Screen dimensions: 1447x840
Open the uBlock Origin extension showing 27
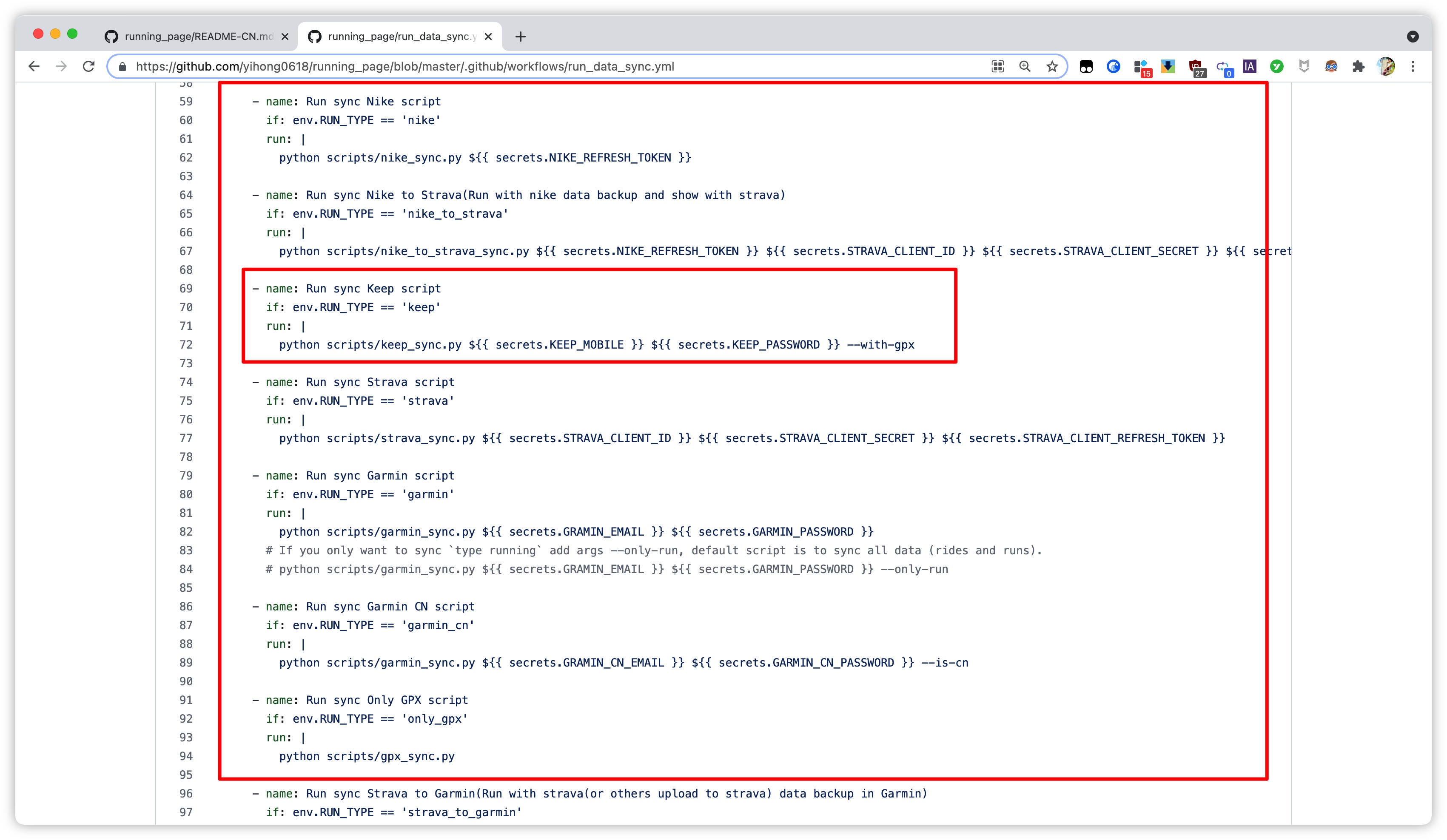1196,68
